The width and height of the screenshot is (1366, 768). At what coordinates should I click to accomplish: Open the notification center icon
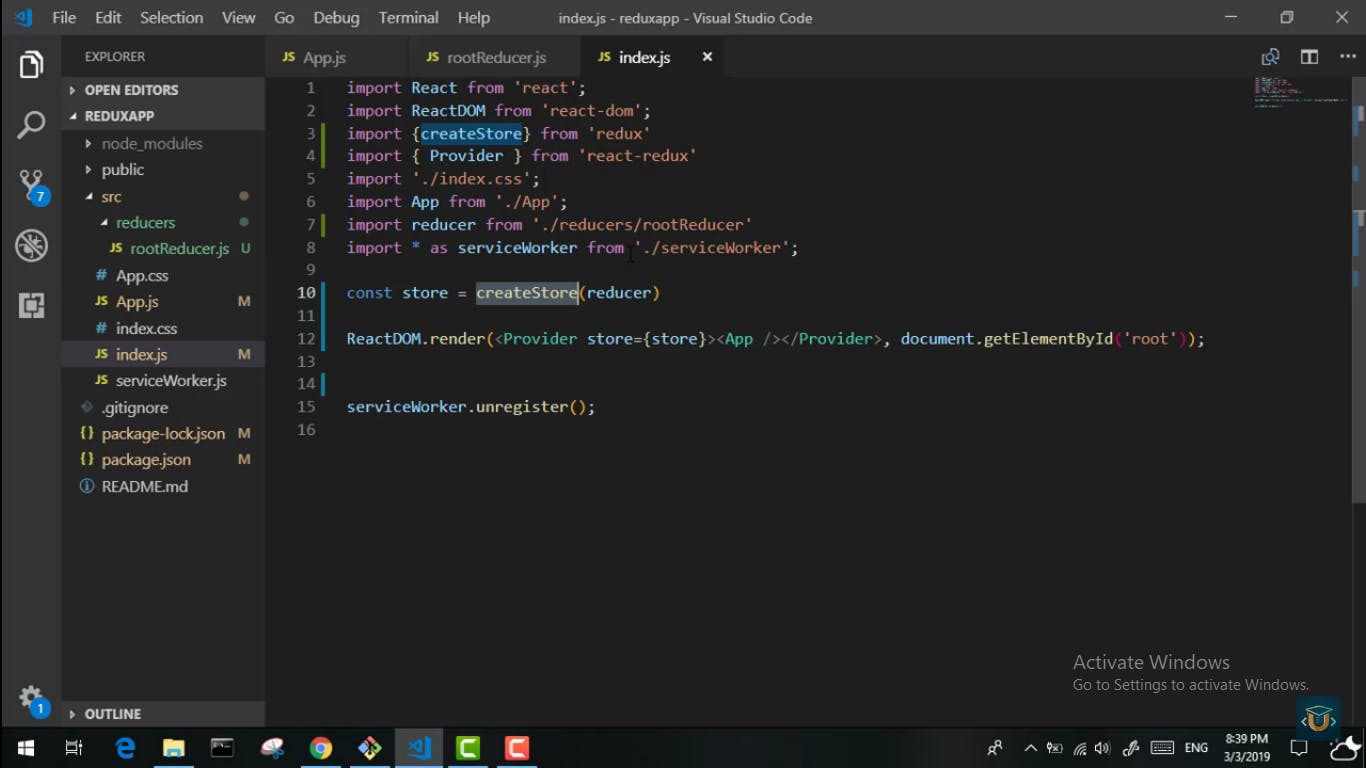coord(1299,748)
